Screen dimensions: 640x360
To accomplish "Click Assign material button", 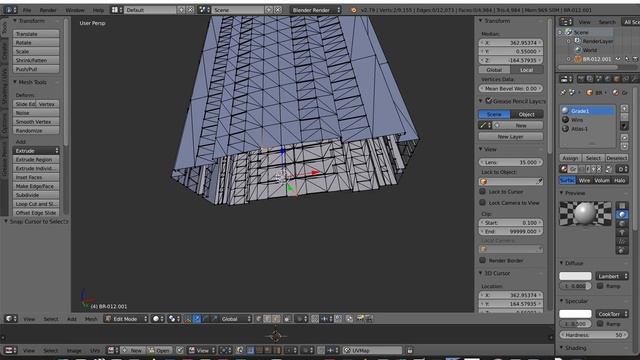I will click(570, 158).
